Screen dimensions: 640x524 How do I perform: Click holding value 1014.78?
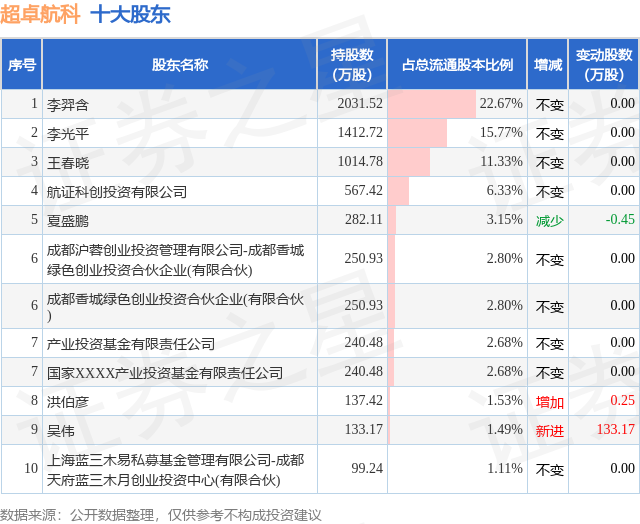pyautogui.click(x=360, y=161)
